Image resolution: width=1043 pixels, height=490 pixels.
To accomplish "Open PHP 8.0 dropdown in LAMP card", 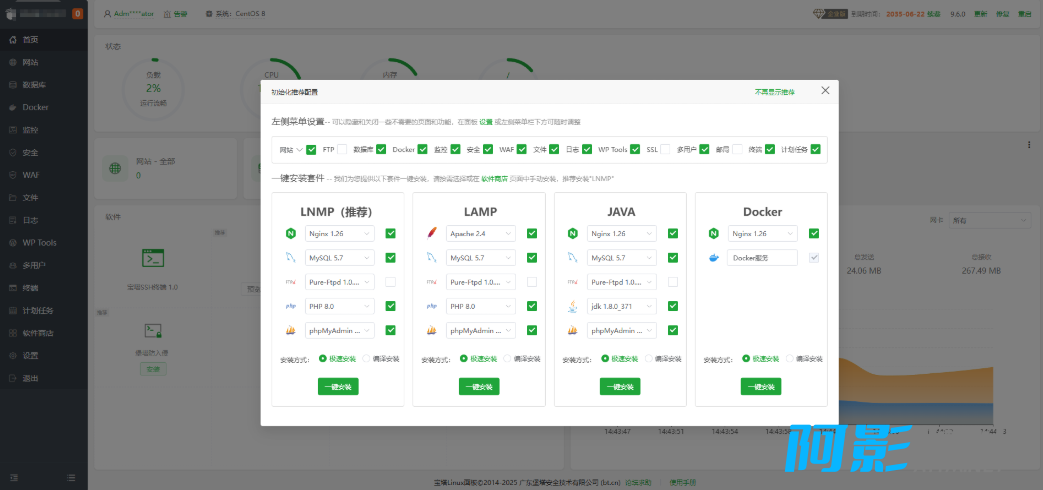I will [481, 306].
